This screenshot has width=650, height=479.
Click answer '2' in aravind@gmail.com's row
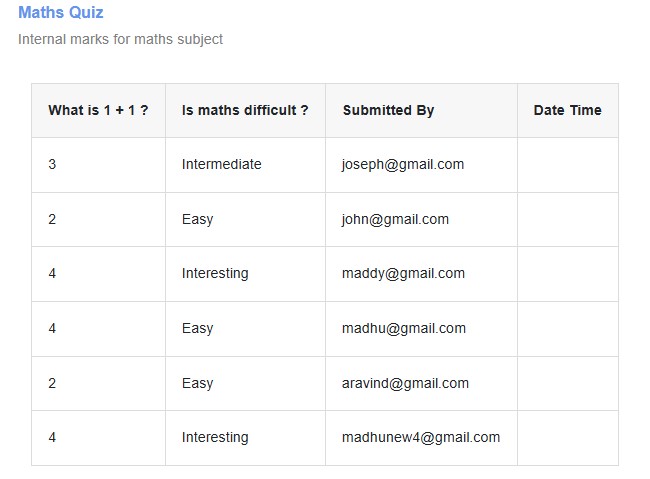click(x=52, y=383)
